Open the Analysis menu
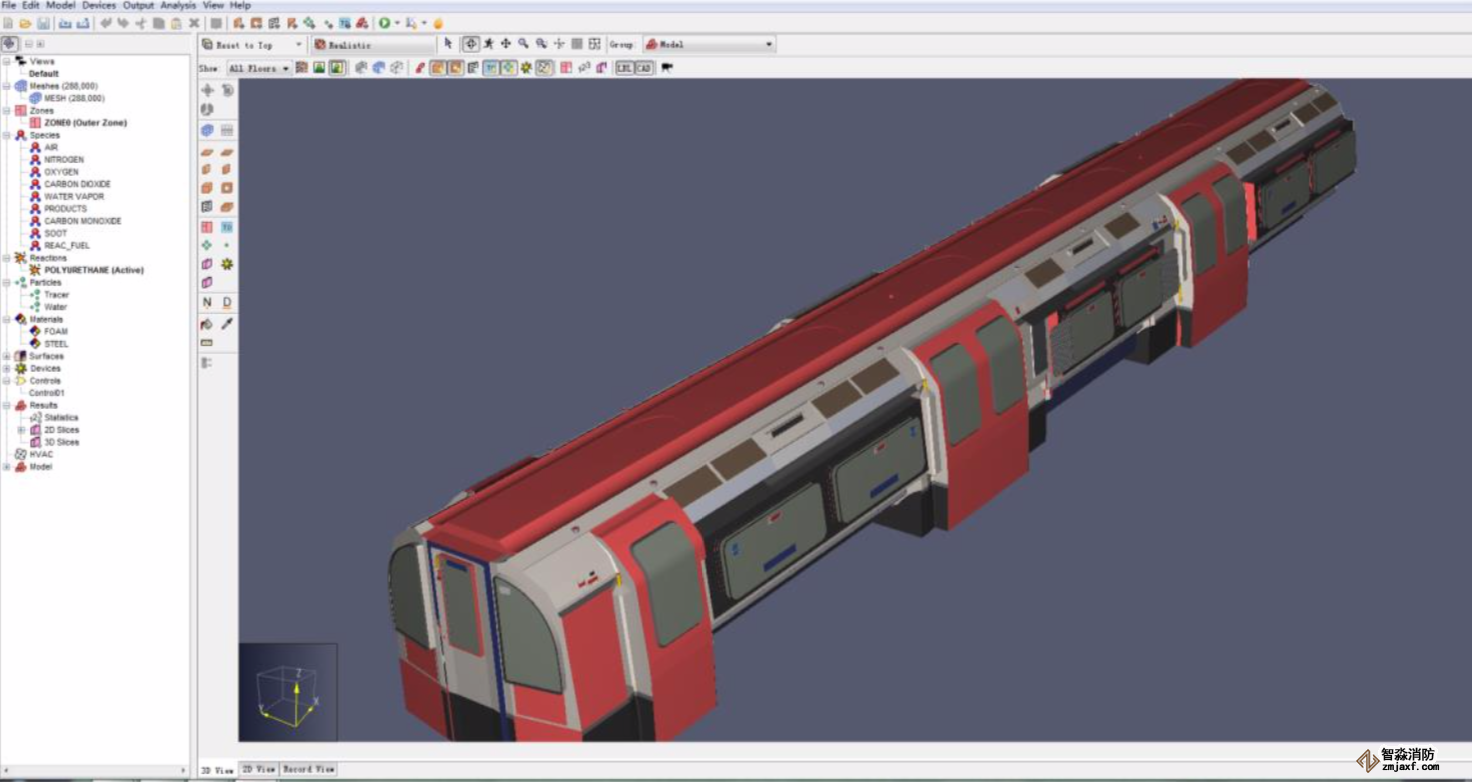 [x=178, y=6]
